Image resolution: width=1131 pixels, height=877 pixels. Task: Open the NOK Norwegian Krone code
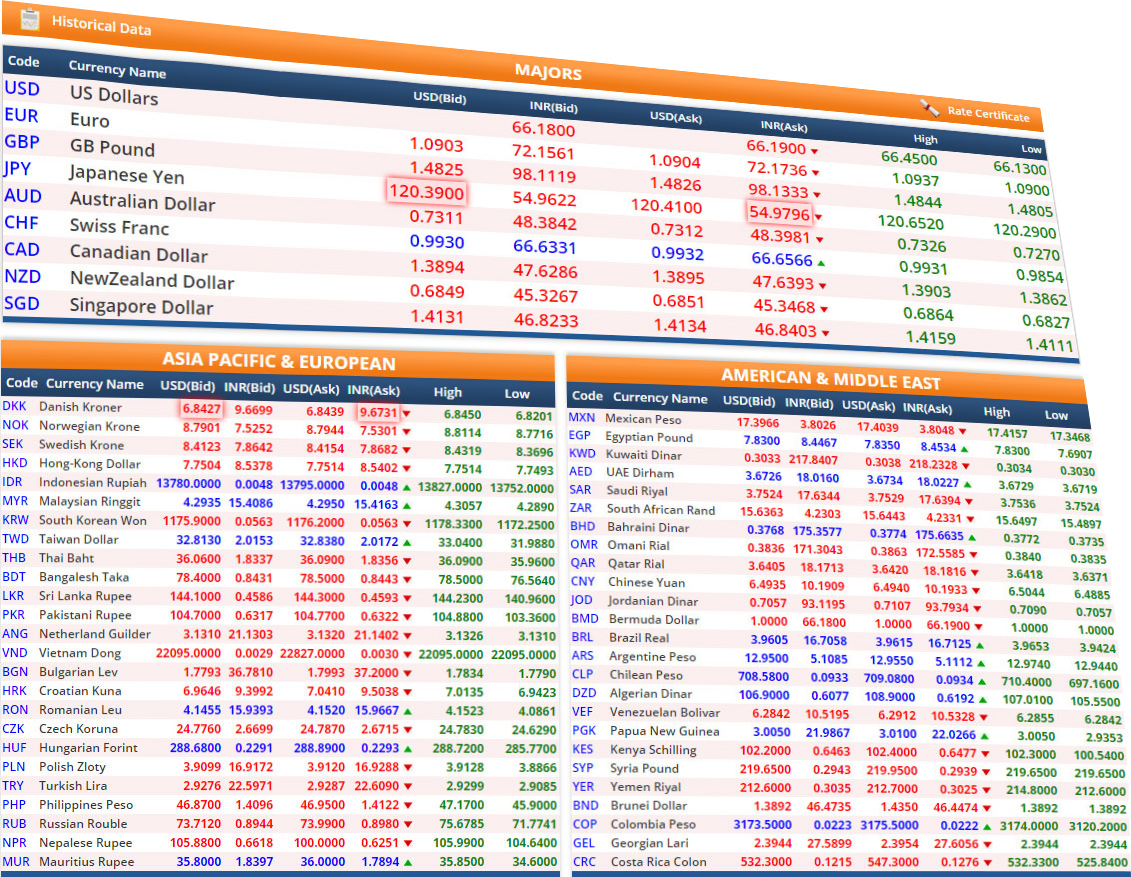[16, 426]
